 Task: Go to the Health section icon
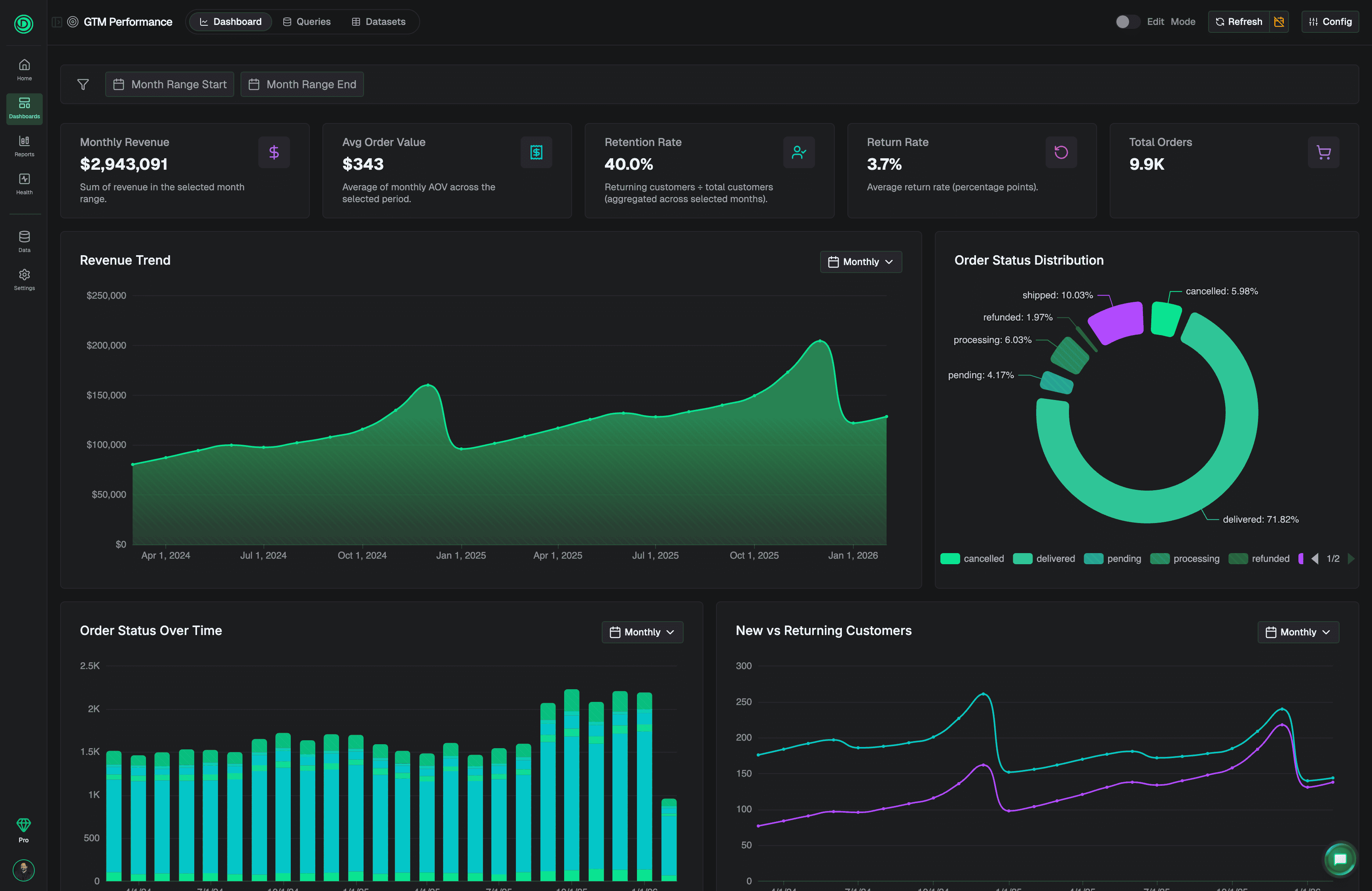(24, 184)
